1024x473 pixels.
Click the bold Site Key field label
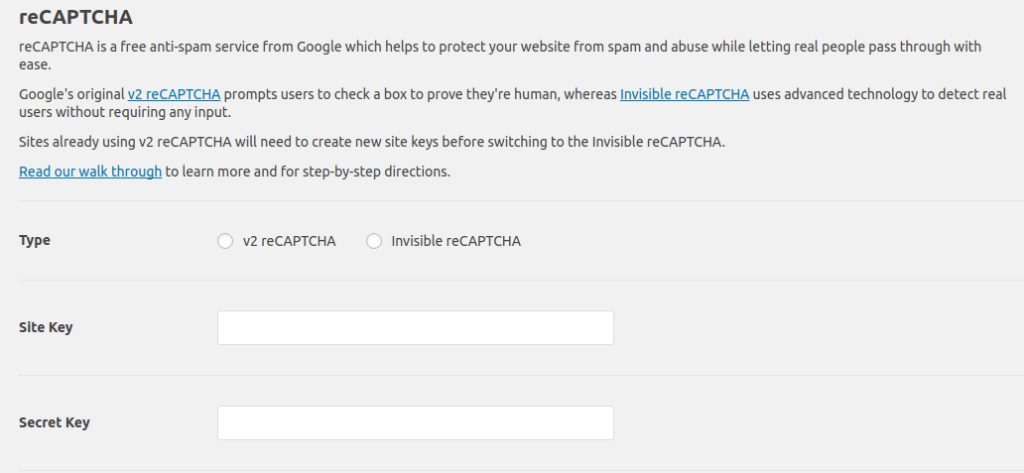pos(46,327)
